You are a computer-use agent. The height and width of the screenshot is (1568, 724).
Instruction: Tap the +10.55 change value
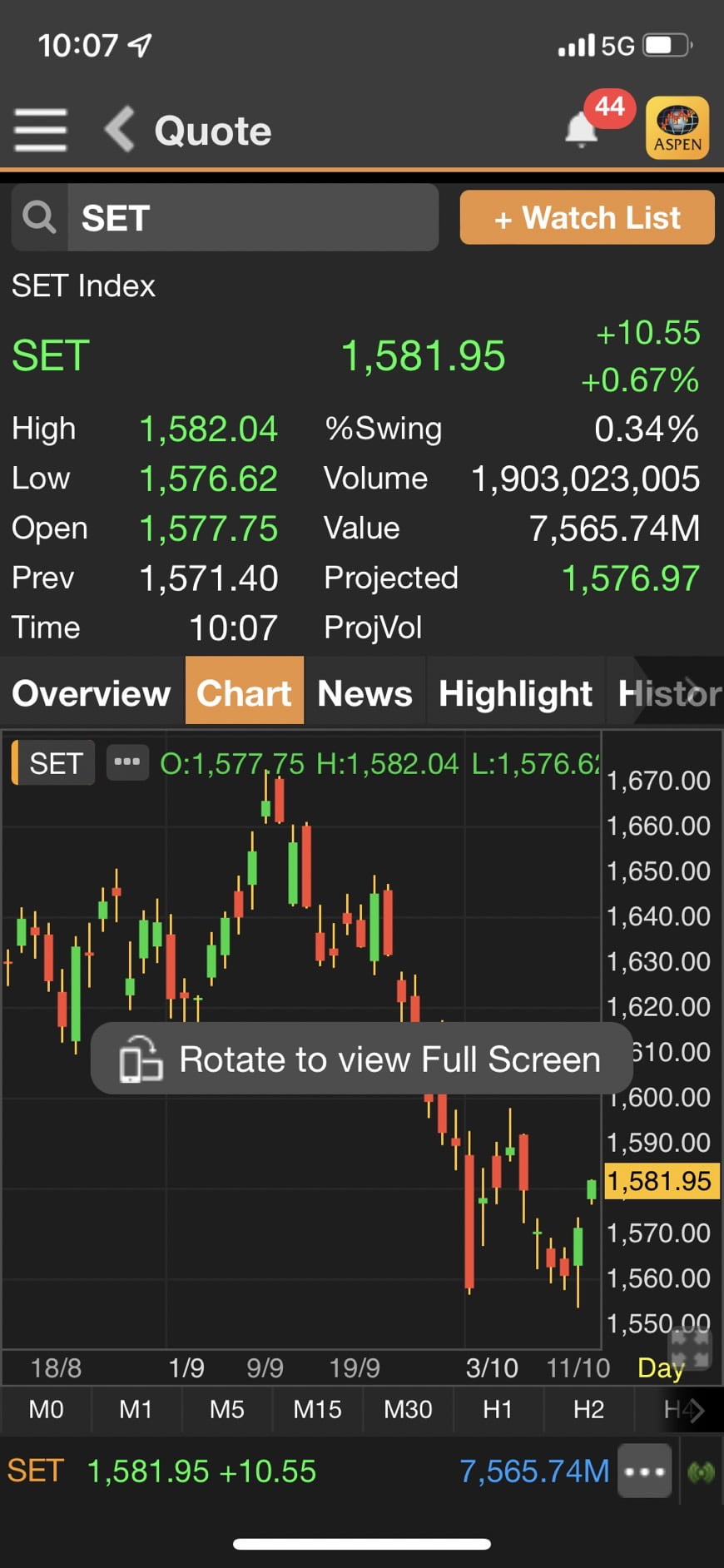pyautogui.click(x=647, y=332)
